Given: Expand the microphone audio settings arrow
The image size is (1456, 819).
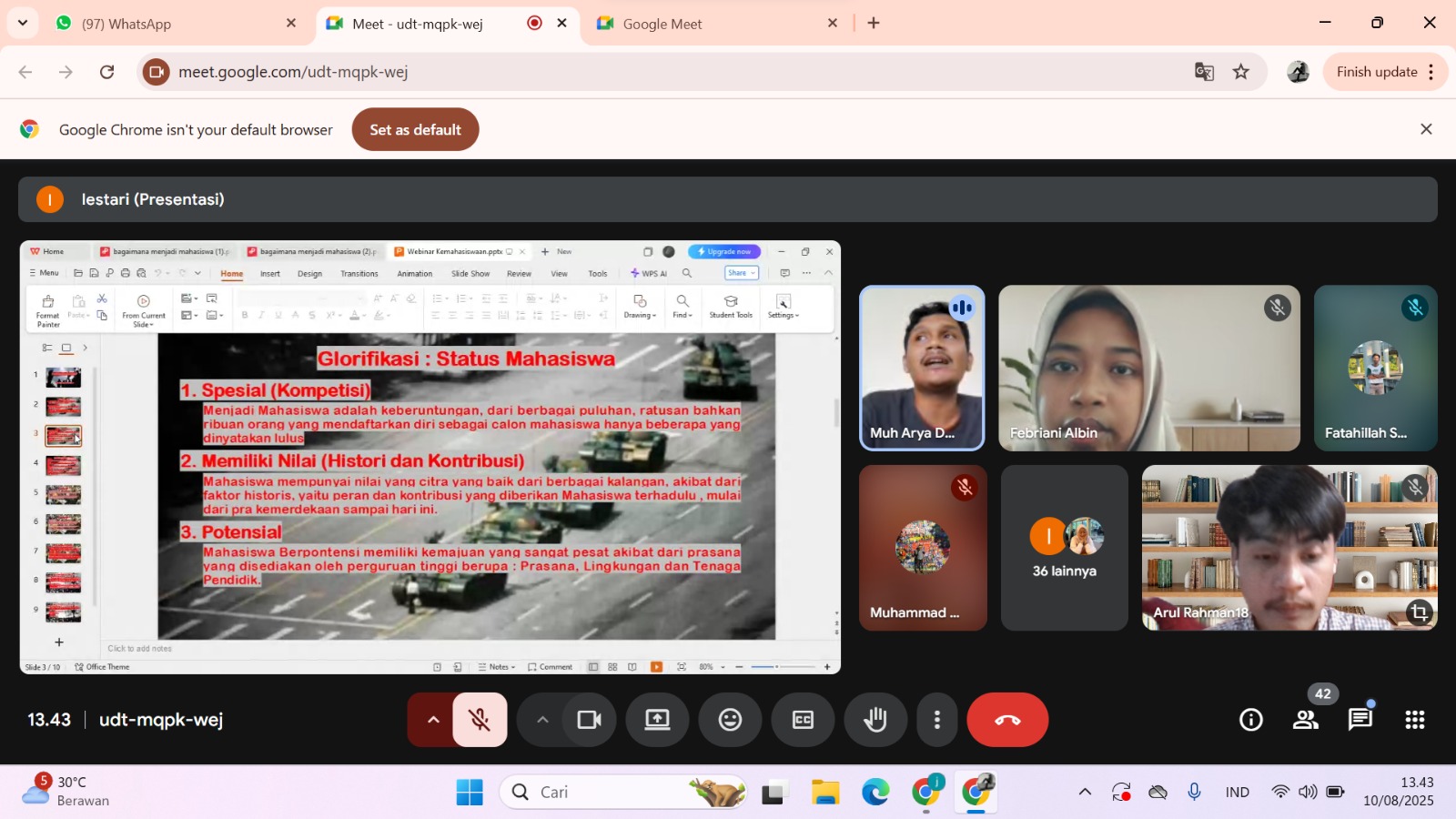Looking at the screenshot, I should point(433,720).
